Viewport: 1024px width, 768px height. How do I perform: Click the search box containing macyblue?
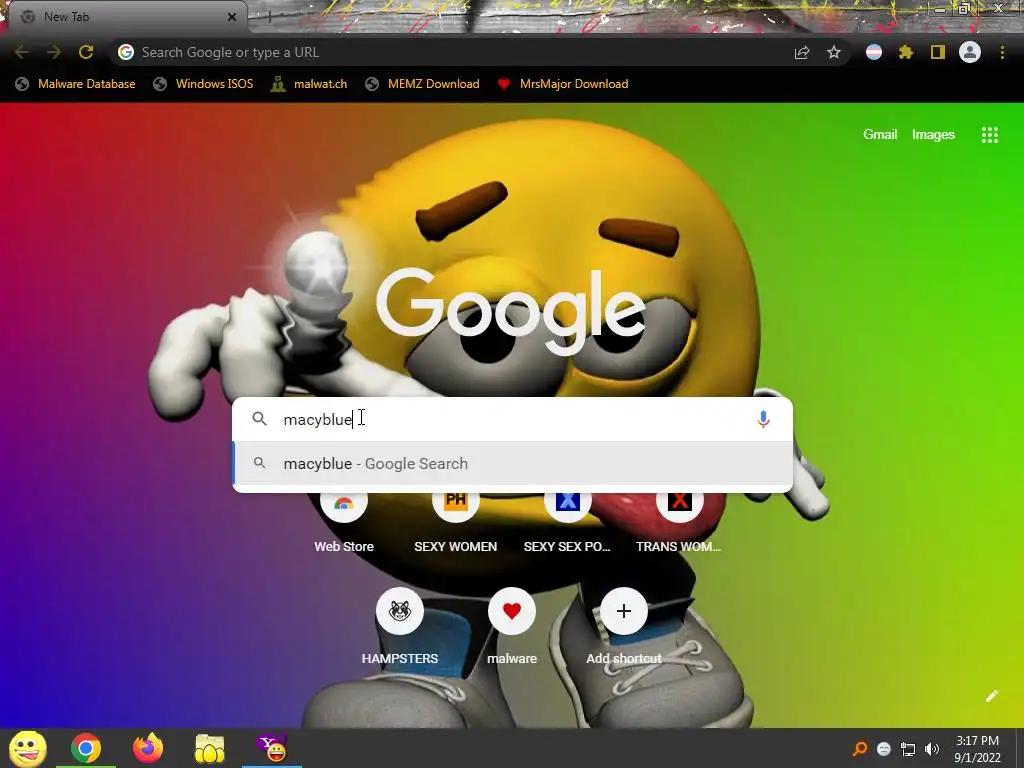513,419
